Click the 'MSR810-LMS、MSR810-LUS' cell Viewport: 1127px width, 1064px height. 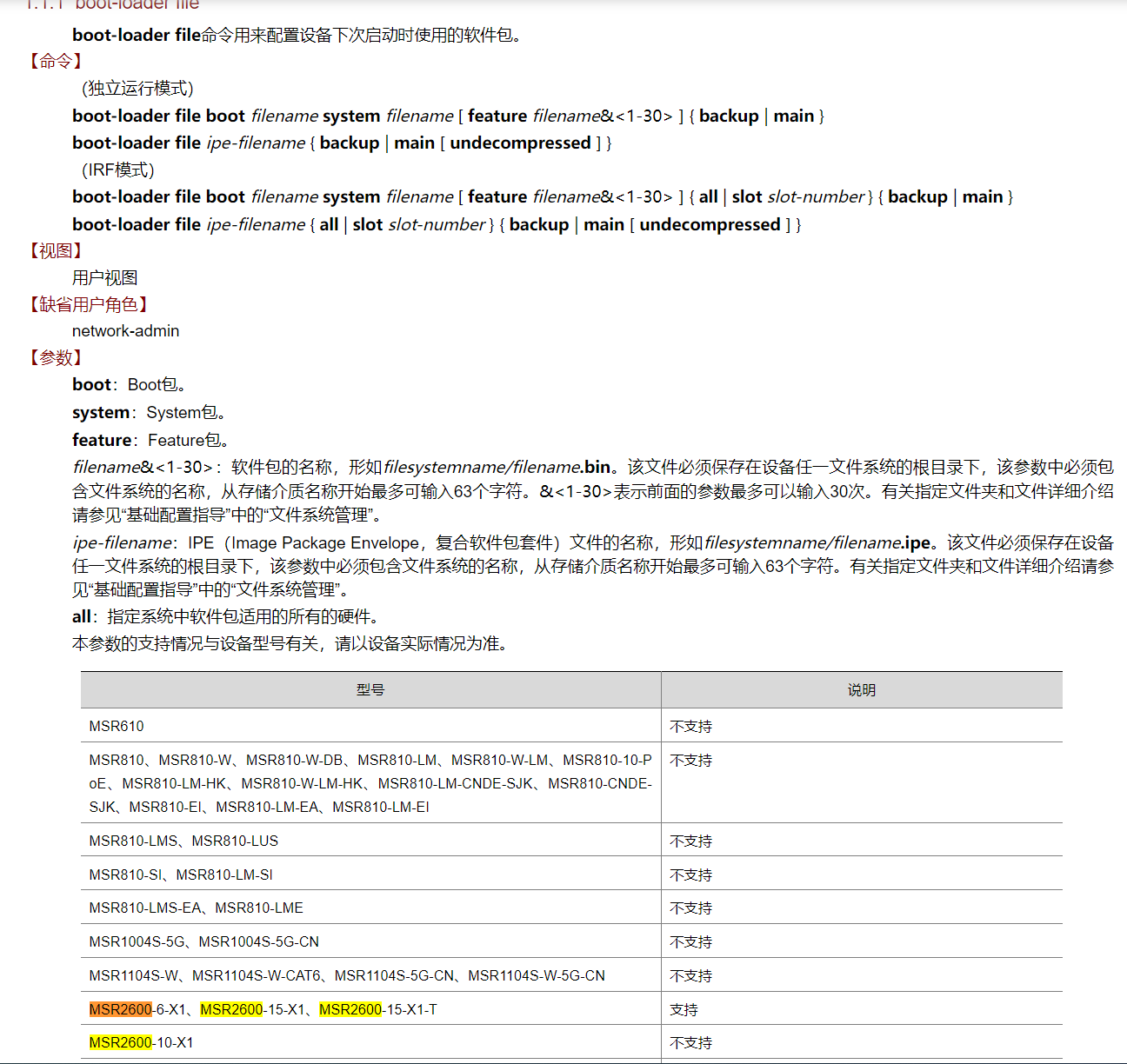point(370,841)
